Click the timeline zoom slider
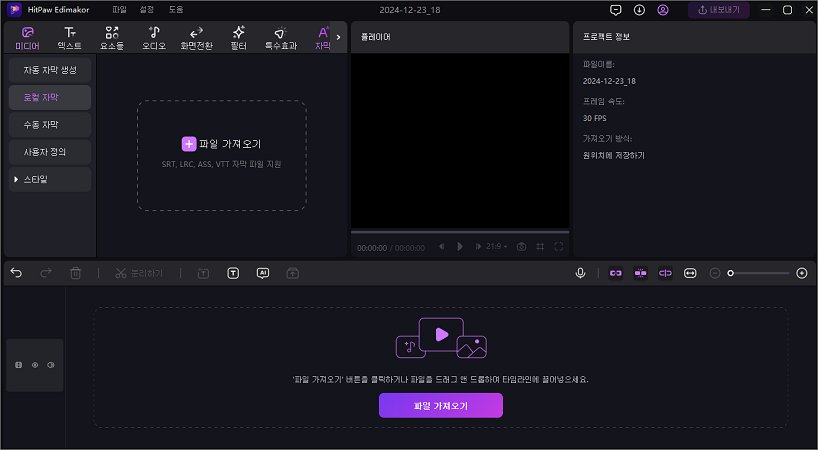Viewport: 818px width, 450px height. [x=760, y=273]
